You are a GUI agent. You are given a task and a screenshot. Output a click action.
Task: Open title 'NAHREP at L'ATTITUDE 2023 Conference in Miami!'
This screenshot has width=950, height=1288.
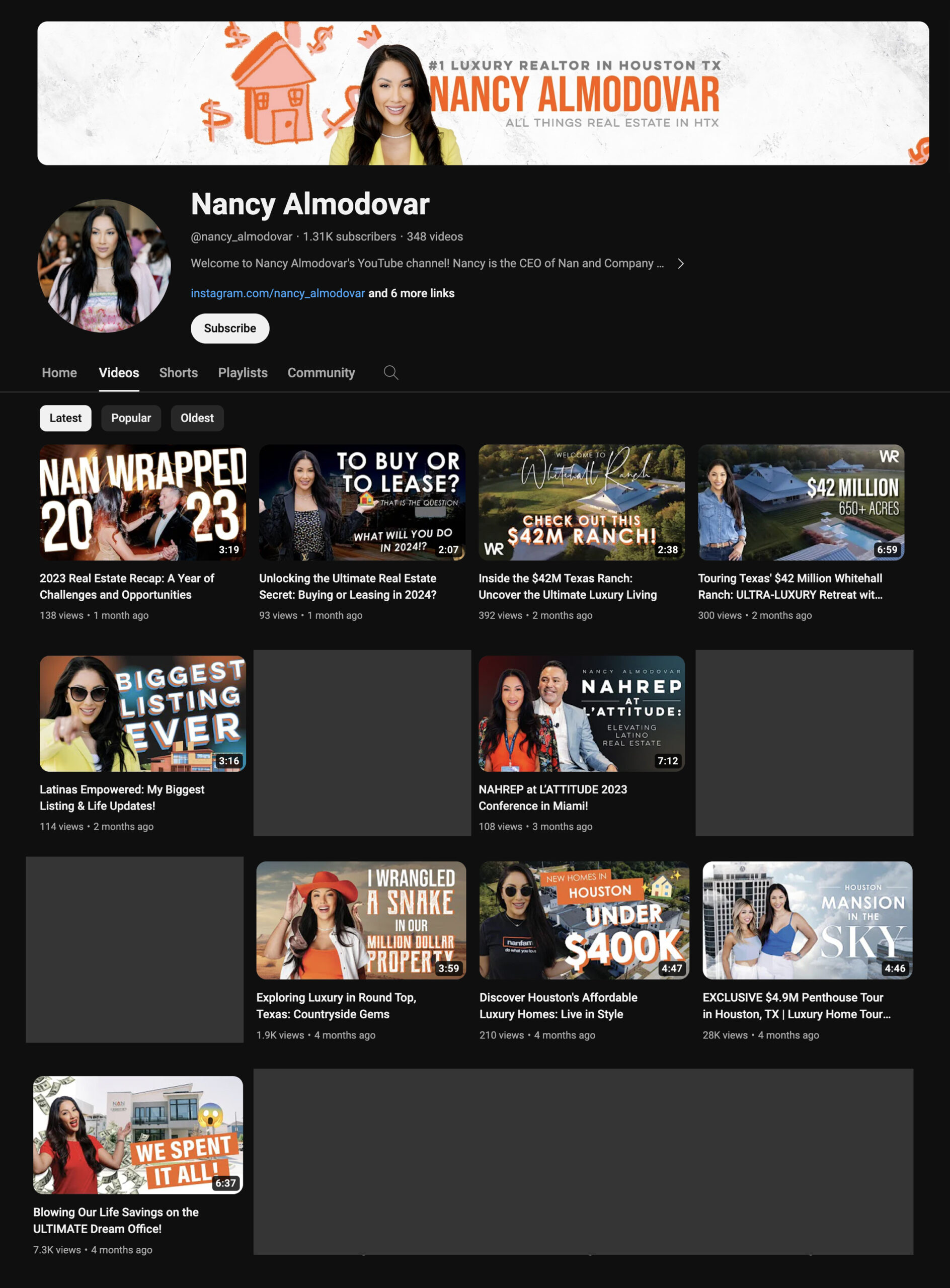552,797
